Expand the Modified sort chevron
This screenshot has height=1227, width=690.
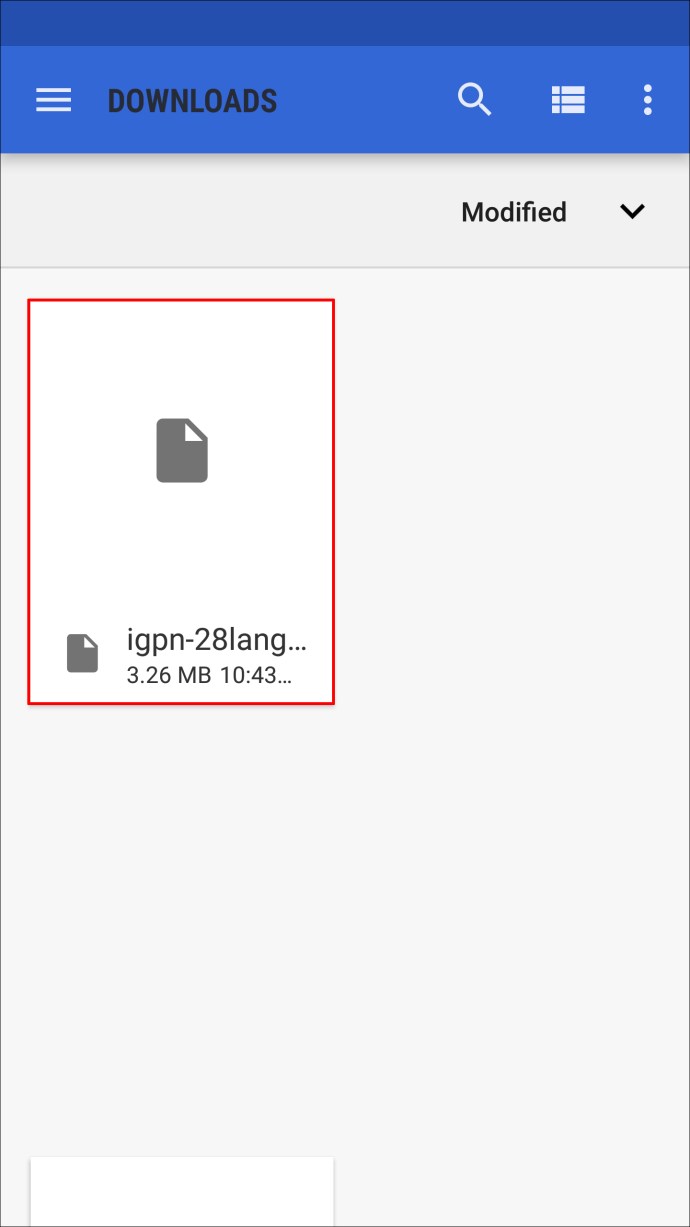632,211
